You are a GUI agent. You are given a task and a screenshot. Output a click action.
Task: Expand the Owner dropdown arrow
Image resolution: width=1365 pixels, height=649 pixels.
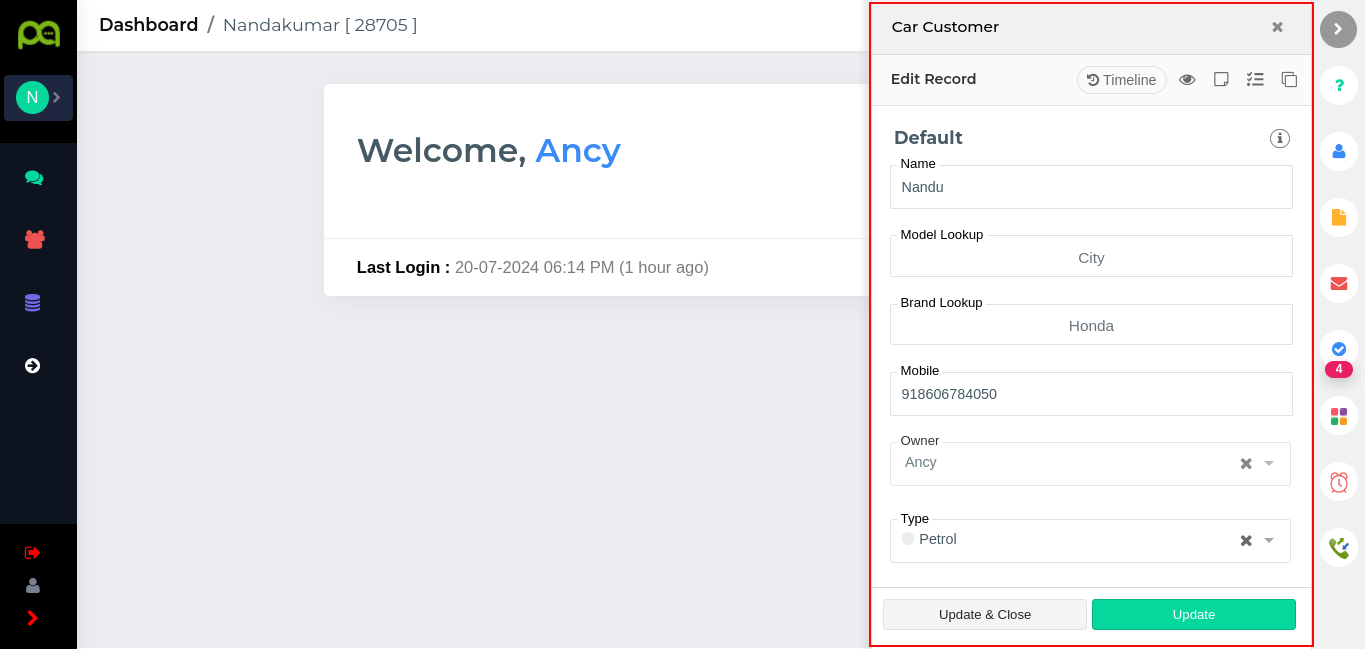[1269, 463]
